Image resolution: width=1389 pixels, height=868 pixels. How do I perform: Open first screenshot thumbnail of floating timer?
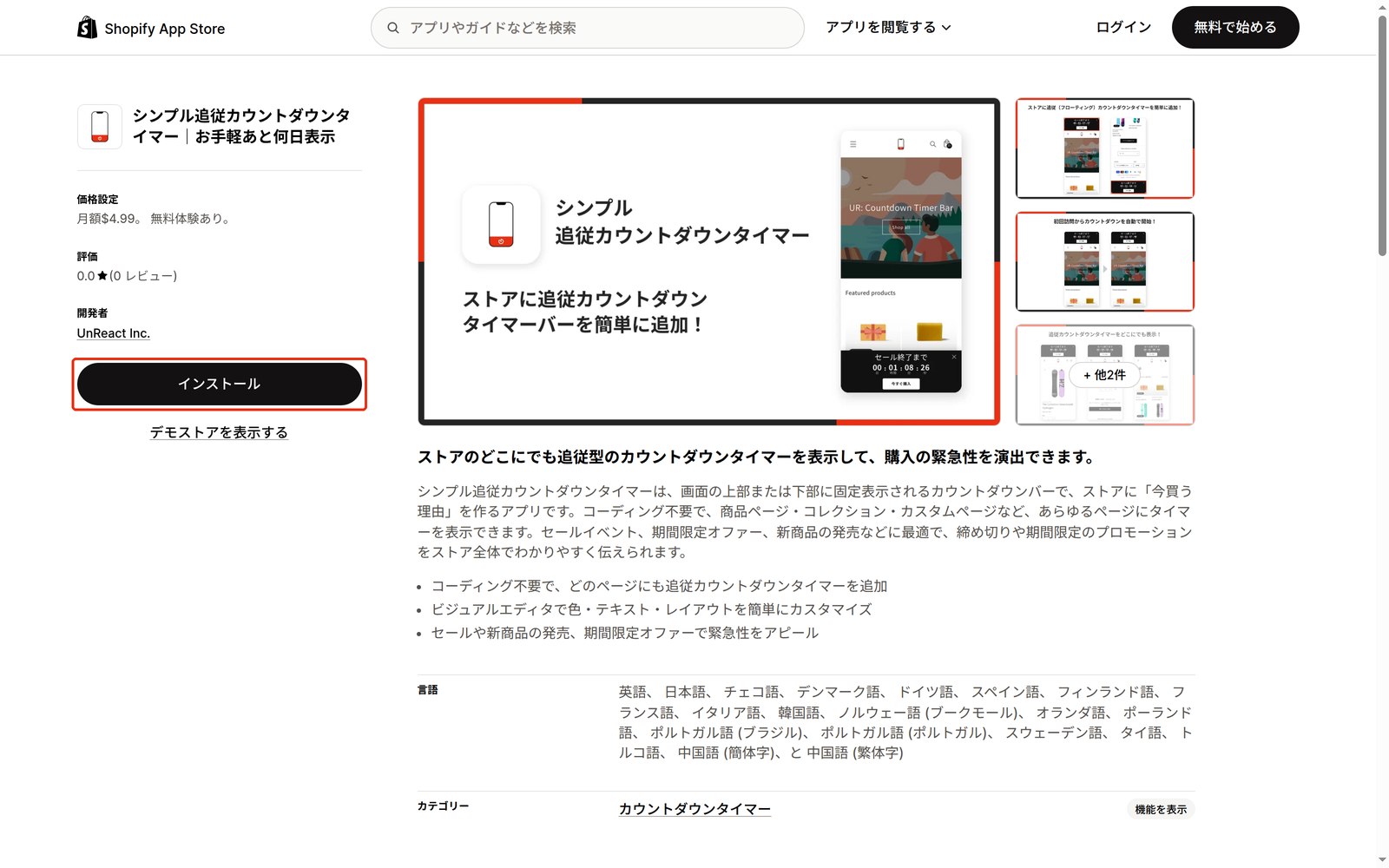click(x=1105, y=148)
